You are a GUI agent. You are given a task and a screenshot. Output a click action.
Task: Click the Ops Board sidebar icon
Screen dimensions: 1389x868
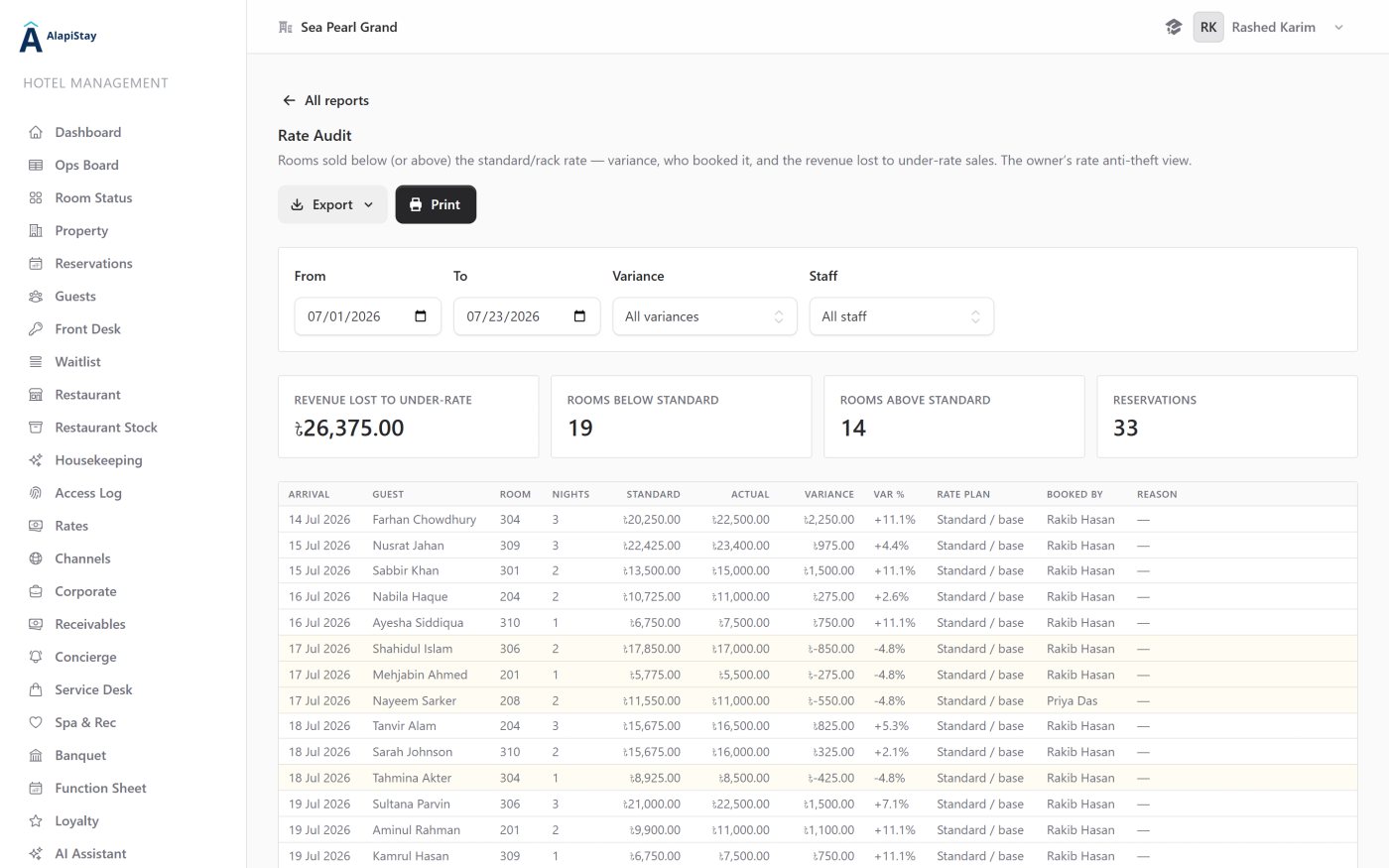[x=36, y=165]
